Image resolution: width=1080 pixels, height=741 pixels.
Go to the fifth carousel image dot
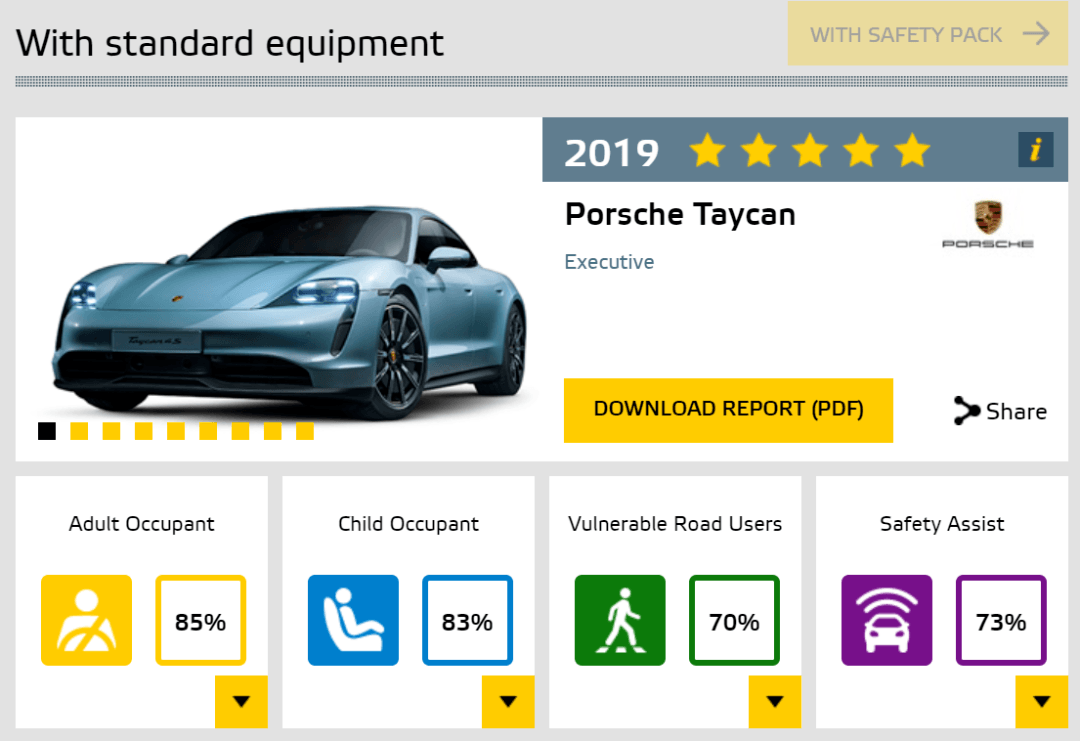point(176,431)
